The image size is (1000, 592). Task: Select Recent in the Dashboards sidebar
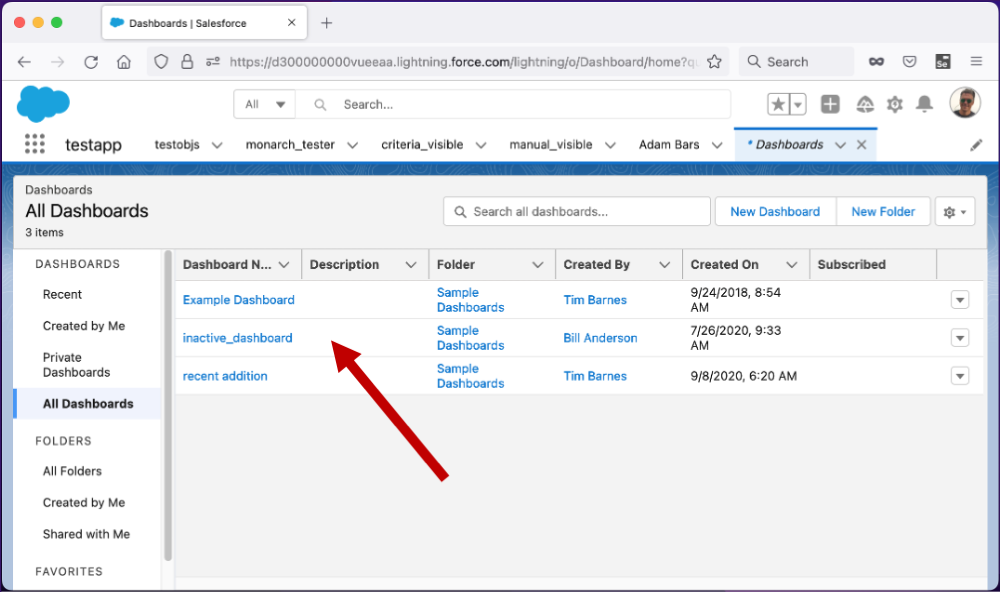62,295
